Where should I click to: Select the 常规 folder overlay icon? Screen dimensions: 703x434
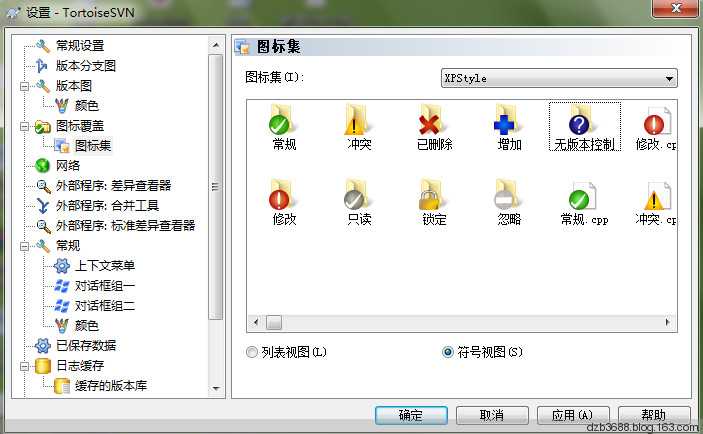281,119
